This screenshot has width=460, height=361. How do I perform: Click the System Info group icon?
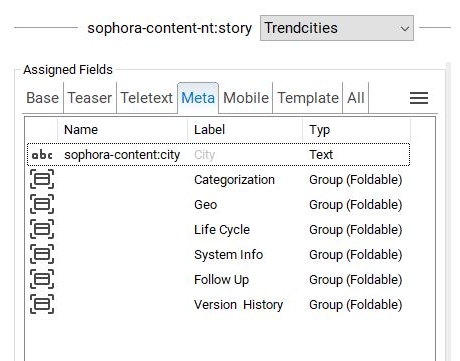point(42,254)
